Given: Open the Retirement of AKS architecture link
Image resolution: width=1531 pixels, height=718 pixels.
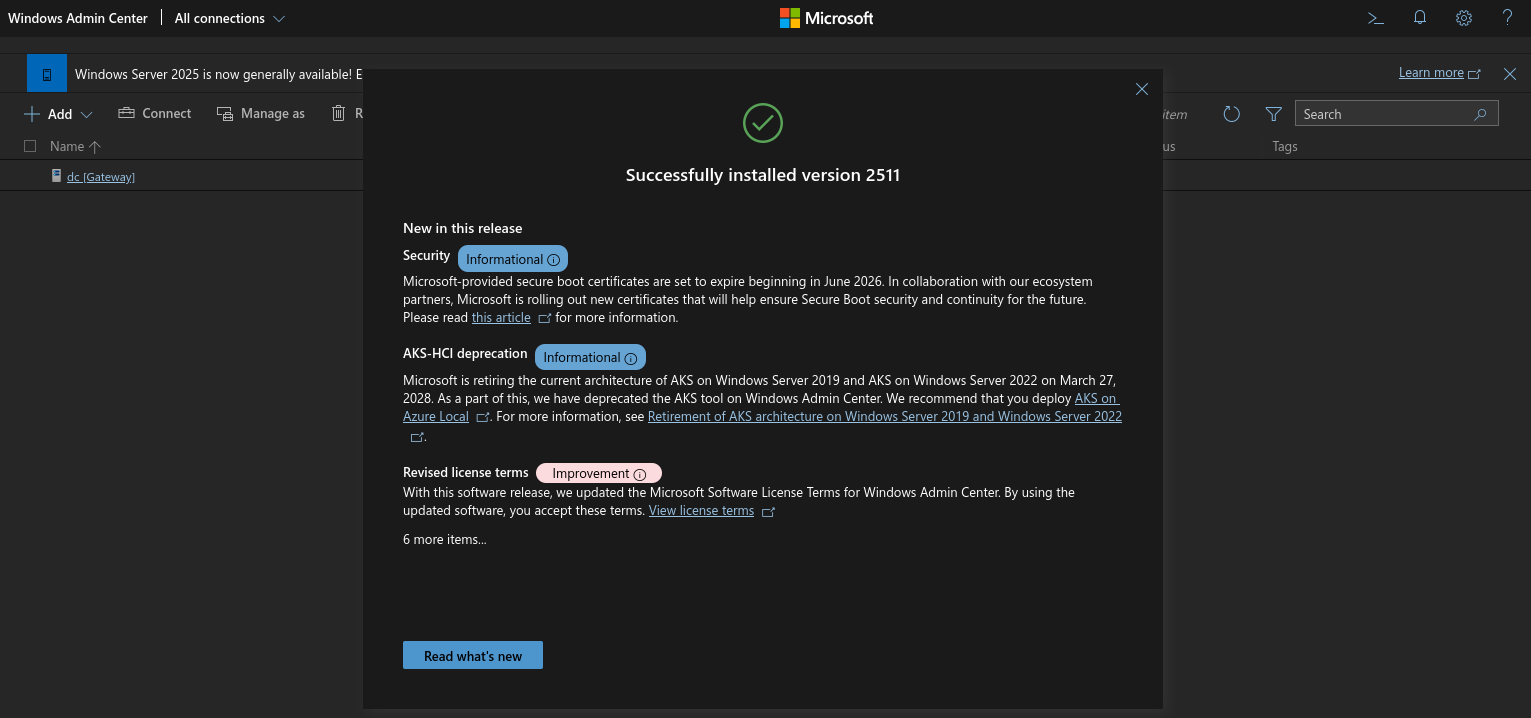Looking at the screenshot, I should pyautogui.click(x=885, y=416).
